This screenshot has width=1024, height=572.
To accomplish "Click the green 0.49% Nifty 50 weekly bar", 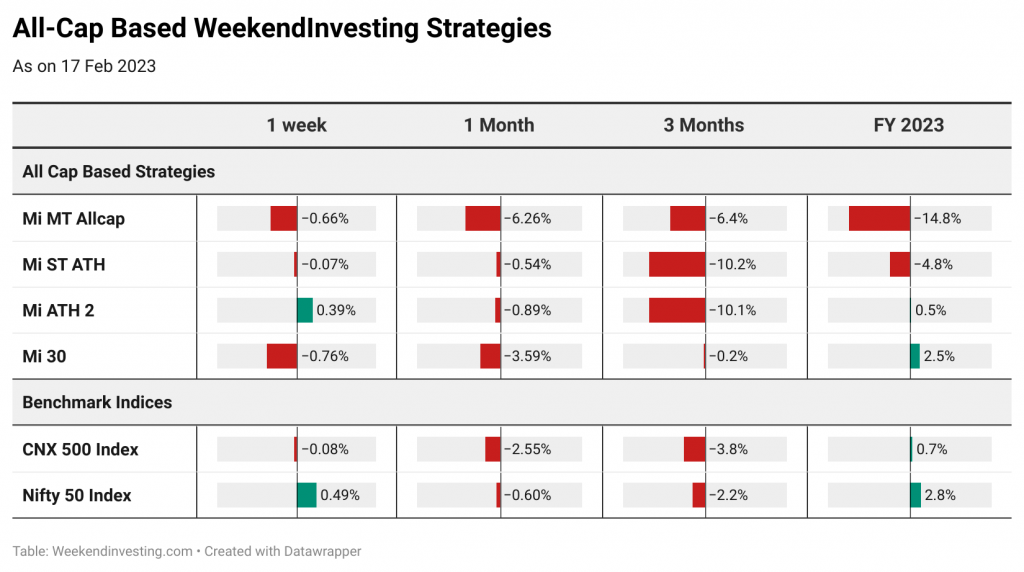I will [x=307, y=495].
